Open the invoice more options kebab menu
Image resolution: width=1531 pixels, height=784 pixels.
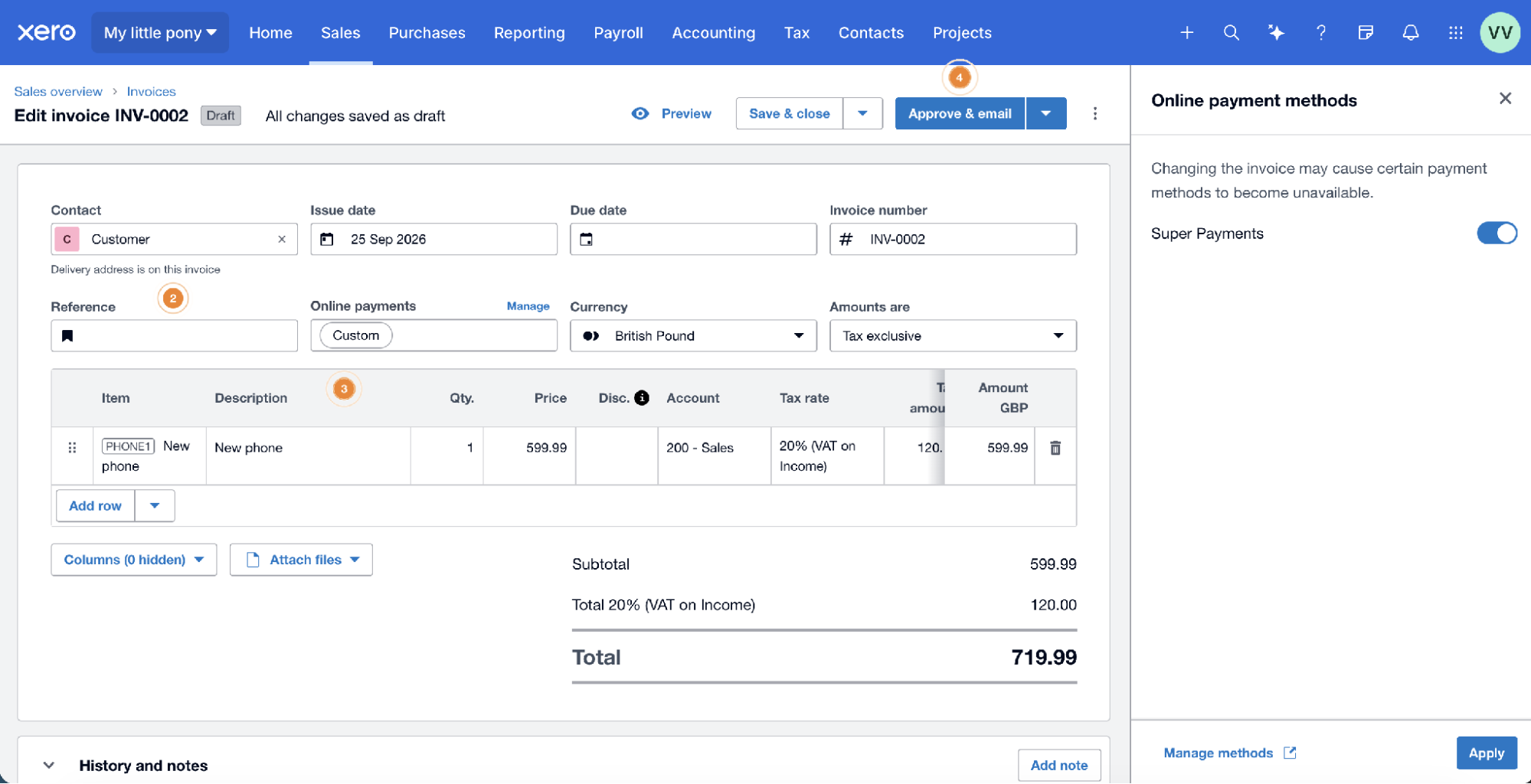click(x=1094, y=113)
